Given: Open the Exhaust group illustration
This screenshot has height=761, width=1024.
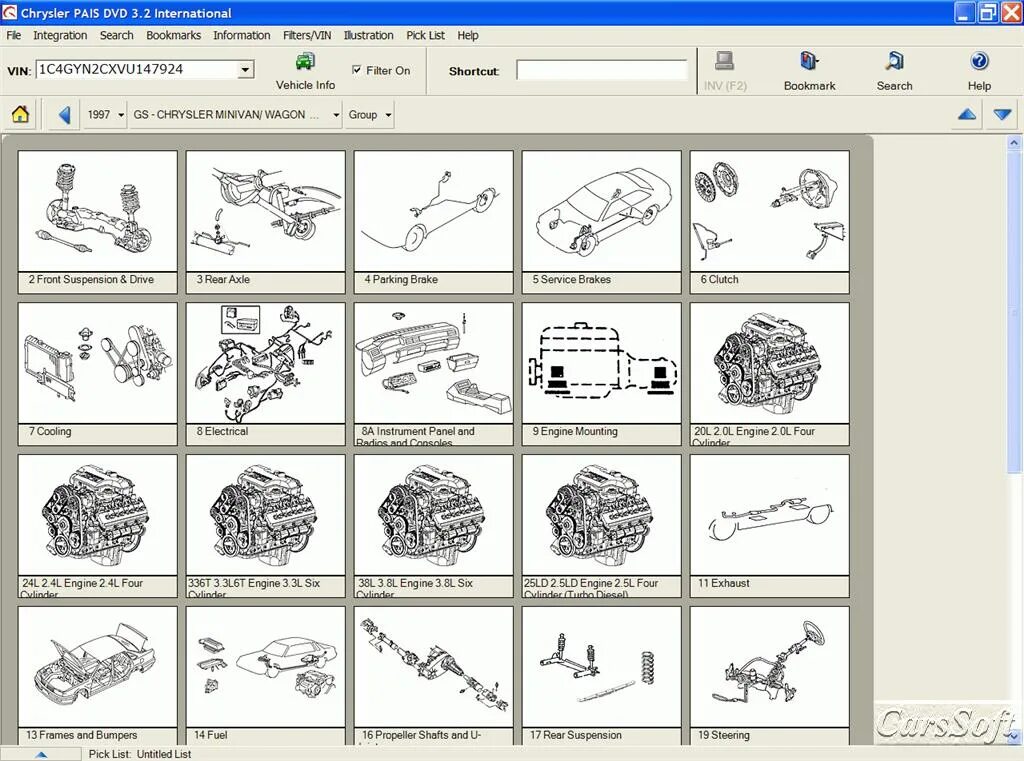Looking at the screenshot, I should click(x=769, y=515).
